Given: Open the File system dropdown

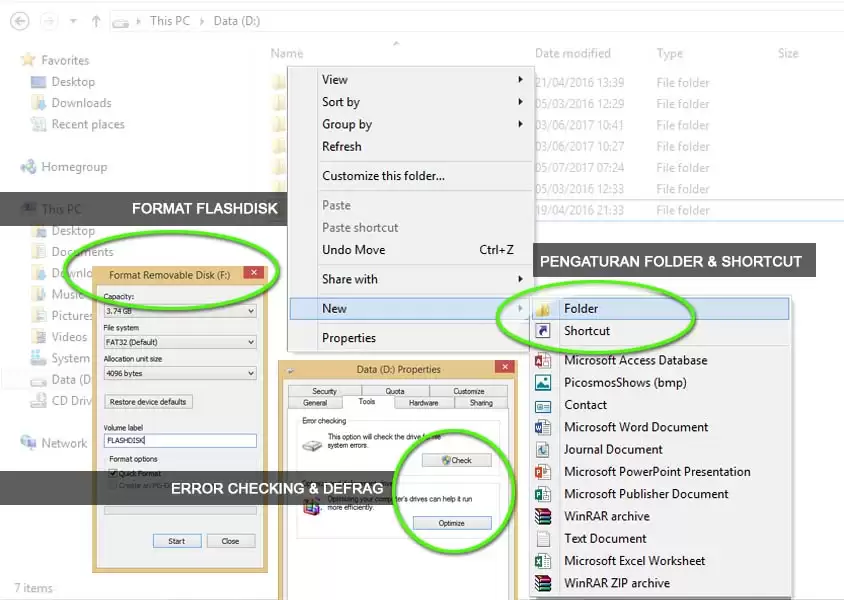Looking at the screenshot, I should tap(180, 342).
